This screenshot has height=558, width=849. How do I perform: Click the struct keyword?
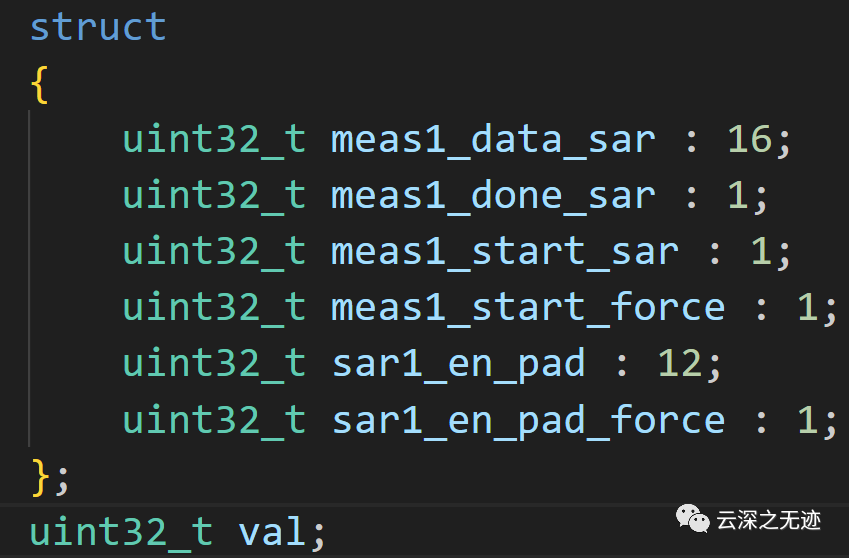pos(98,26)
